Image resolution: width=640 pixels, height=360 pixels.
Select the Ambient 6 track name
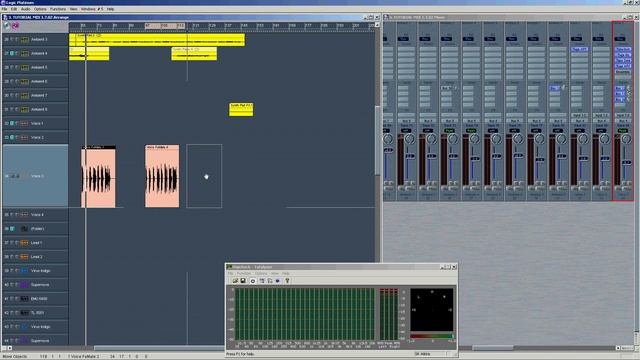point(39,82)
